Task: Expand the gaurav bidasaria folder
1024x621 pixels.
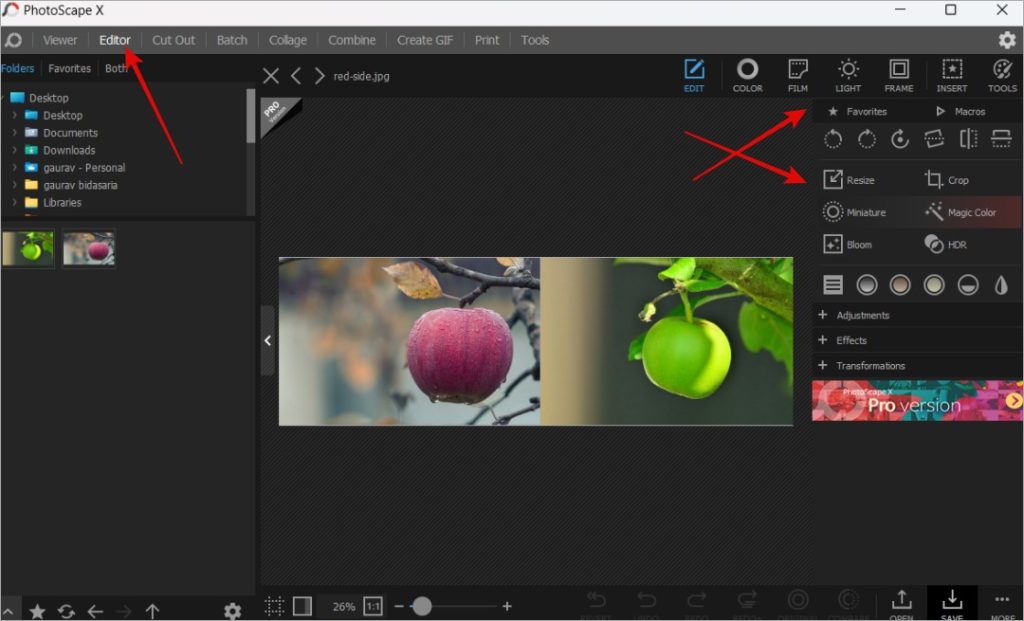Action: 14,185
